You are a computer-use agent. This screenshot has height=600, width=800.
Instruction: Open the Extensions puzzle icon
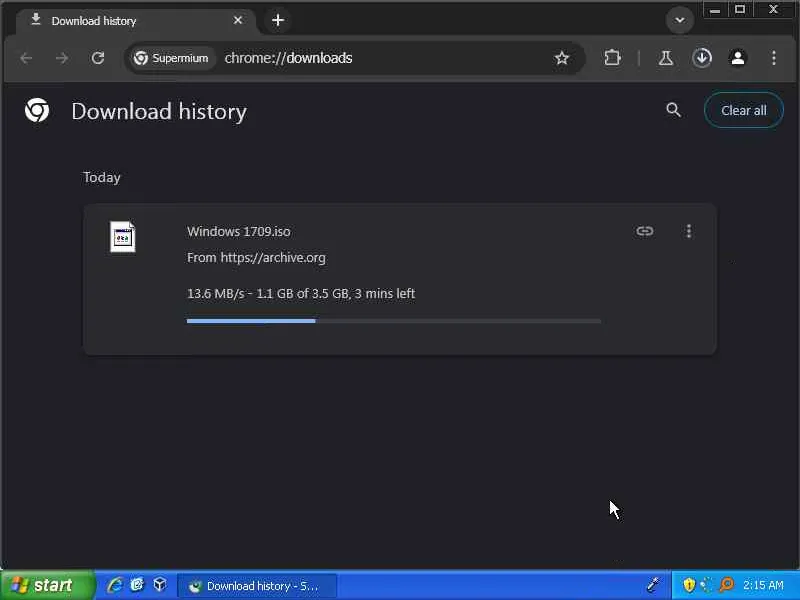612,58
